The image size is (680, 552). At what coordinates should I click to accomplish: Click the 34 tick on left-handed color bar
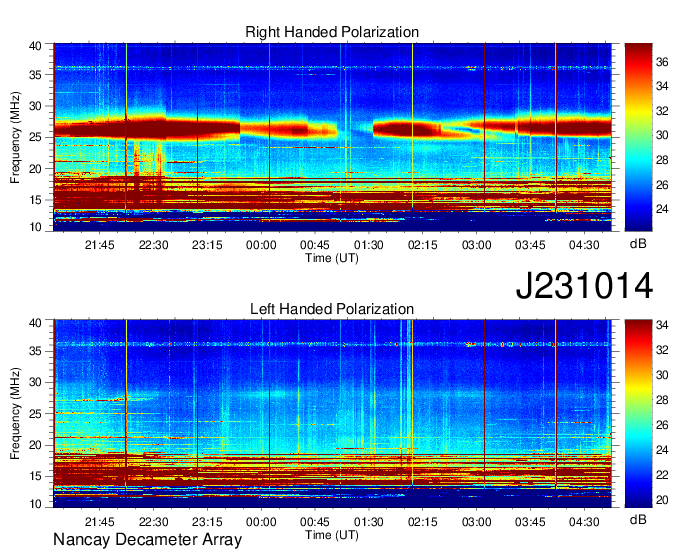click(662, 324)
